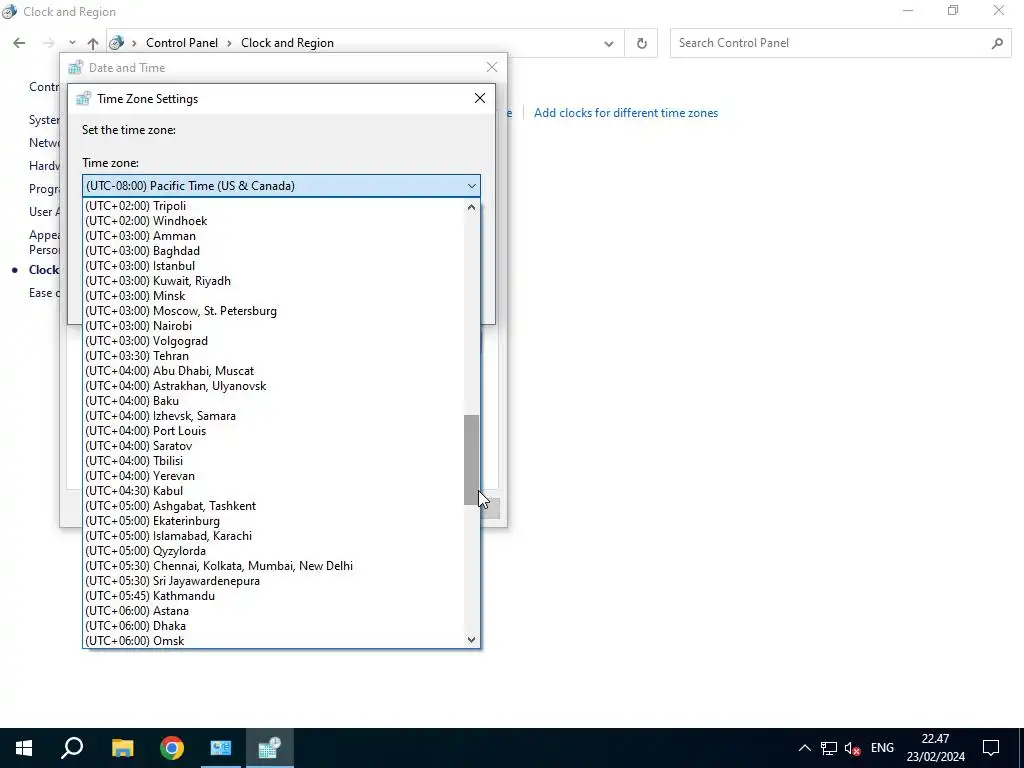The width and height of the screenshot is (1024, 768).
Task: Select (UTC+03:00) Baghdad
Action: tap(273, 251)
